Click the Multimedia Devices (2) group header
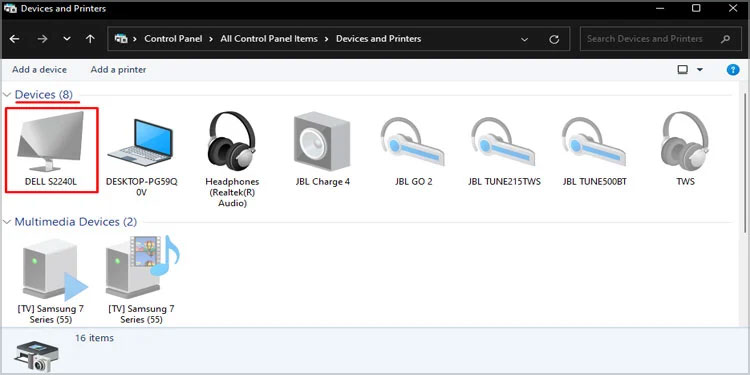Screen dimensions: 750x375 [x=76, y=222]
